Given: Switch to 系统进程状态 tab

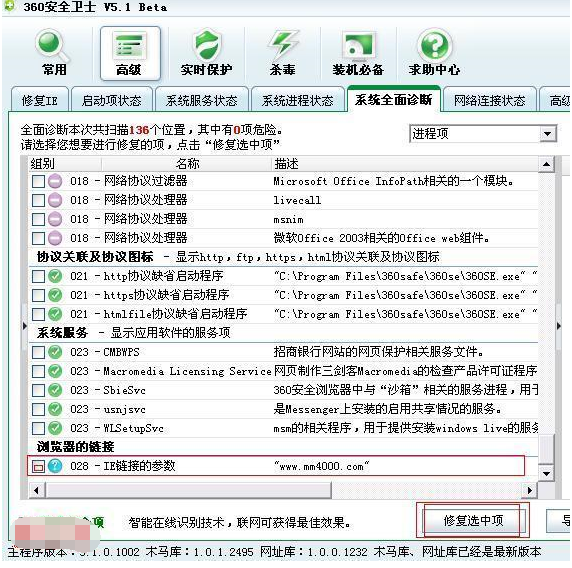Looking at the screenshot, I should pyautogui.click(x=298, y=100).
